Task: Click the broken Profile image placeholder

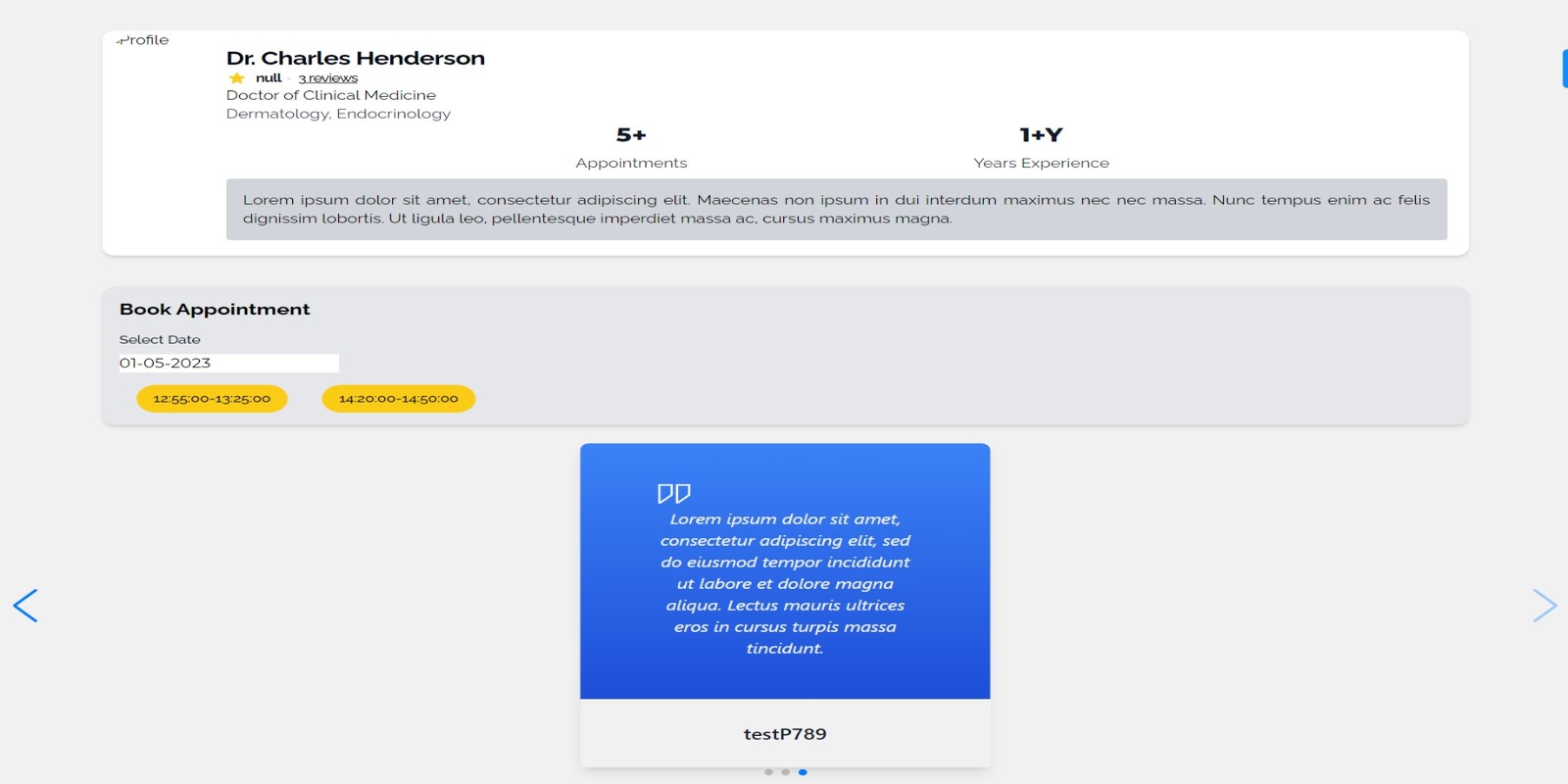Action: click(x=143, y=40)
